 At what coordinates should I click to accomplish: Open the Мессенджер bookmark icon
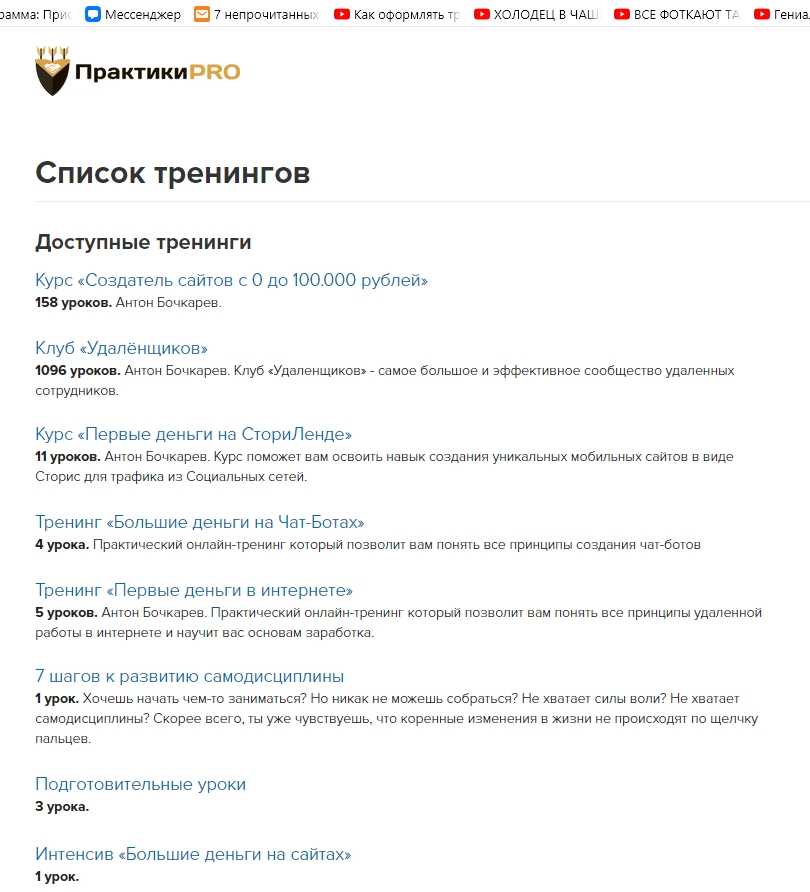(x=93, y=14)
